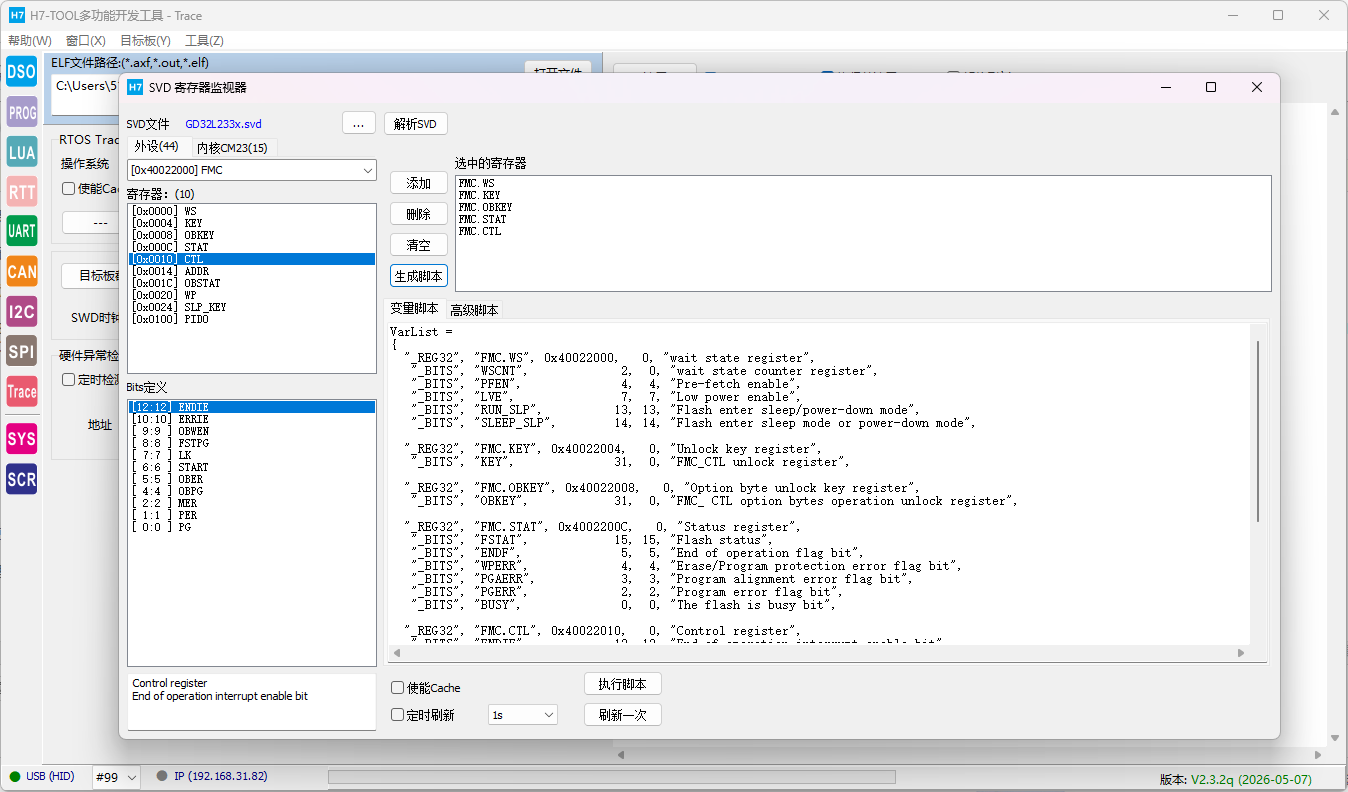Select the [0x0020] WP register
The width and height of the screenshot is (1348, 792).
tap(252, 295)
